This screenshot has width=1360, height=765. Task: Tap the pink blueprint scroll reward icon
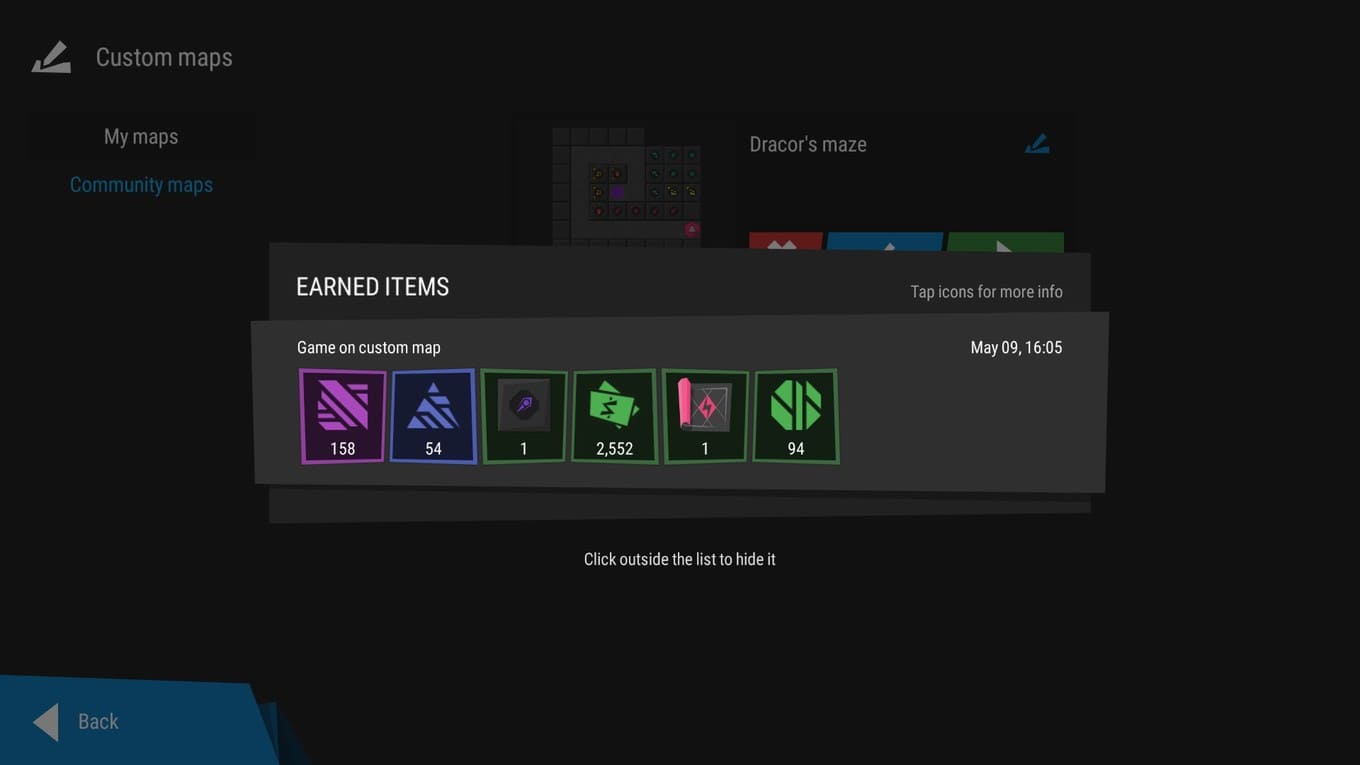[x=705, y=416]
